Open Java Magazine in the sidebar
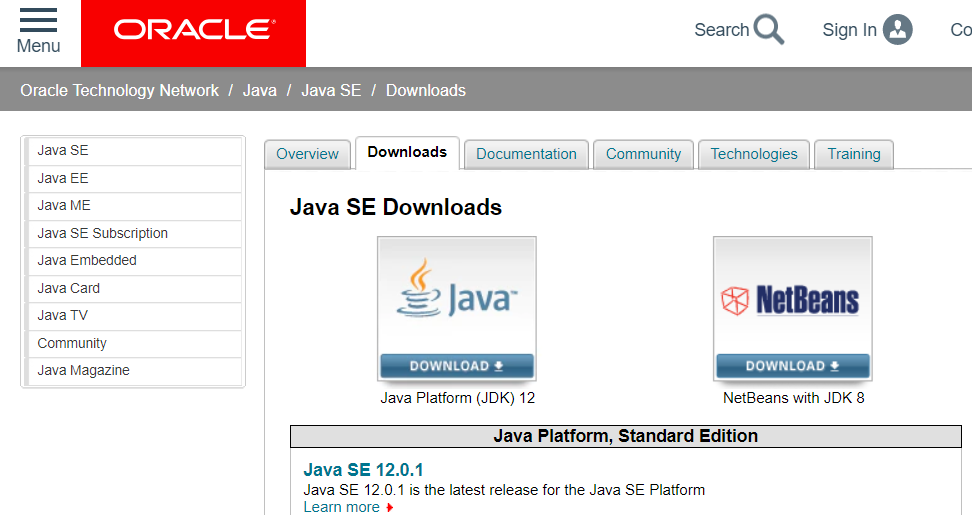This screenshot has height=515, width=972. (x=133, y=371)
